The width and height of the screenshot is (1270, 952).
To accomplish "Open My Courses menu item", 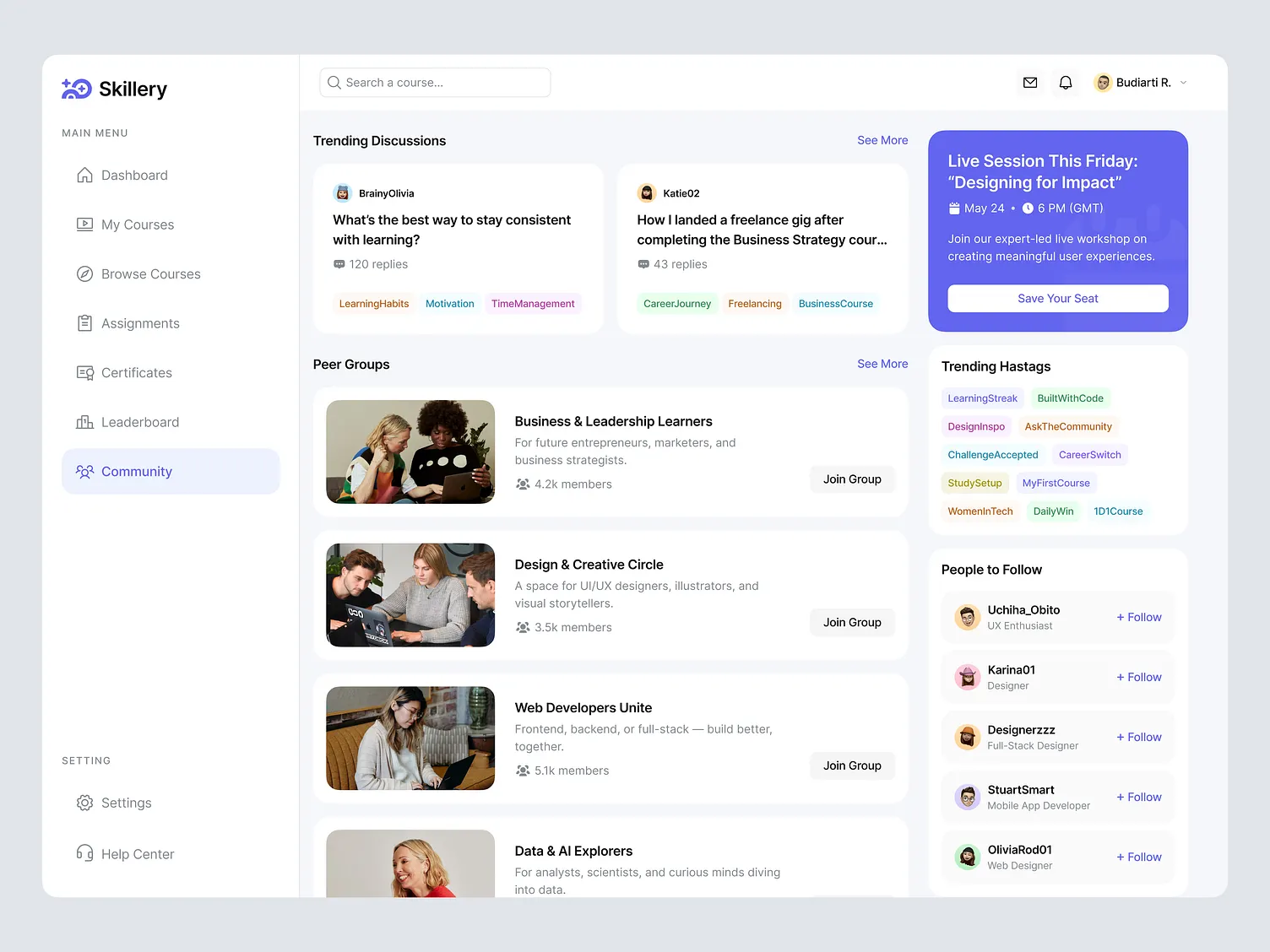I will click(171, 224).
